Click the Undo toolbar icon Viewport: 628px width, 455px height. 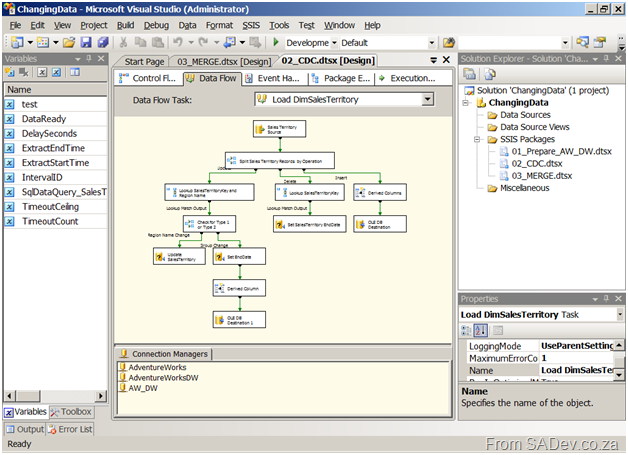click(x=178, y=42)
